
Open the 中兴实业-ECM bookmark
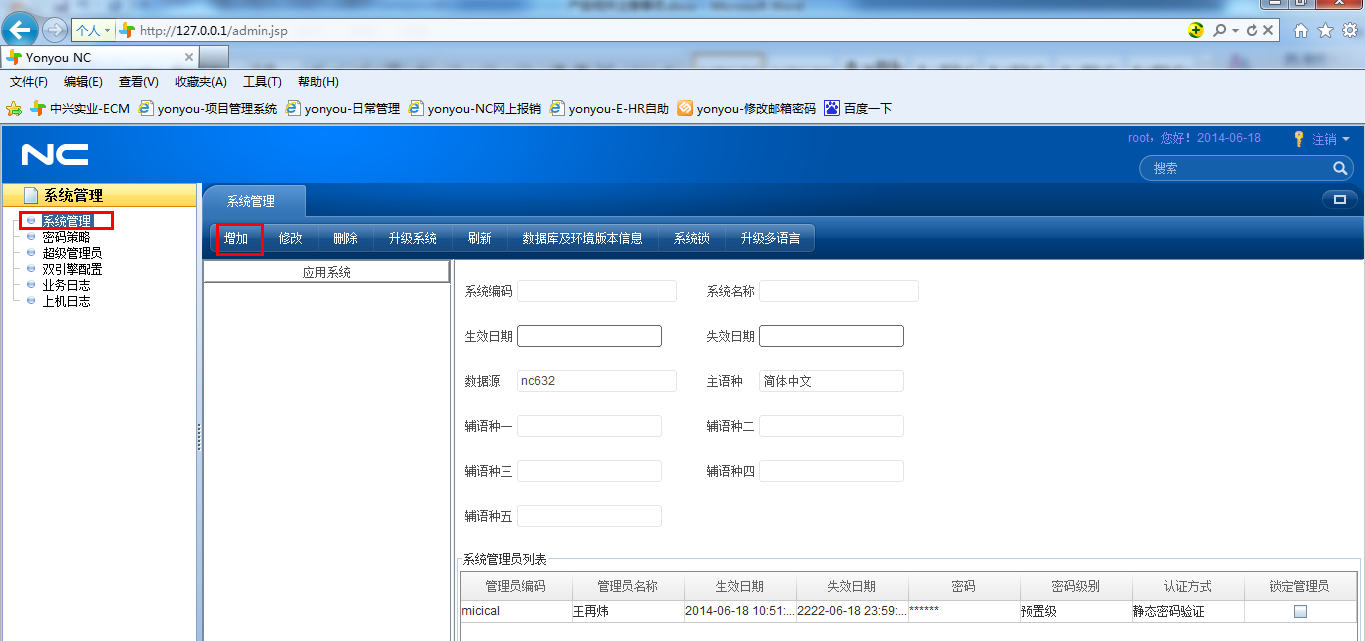(x=81, y=108)
